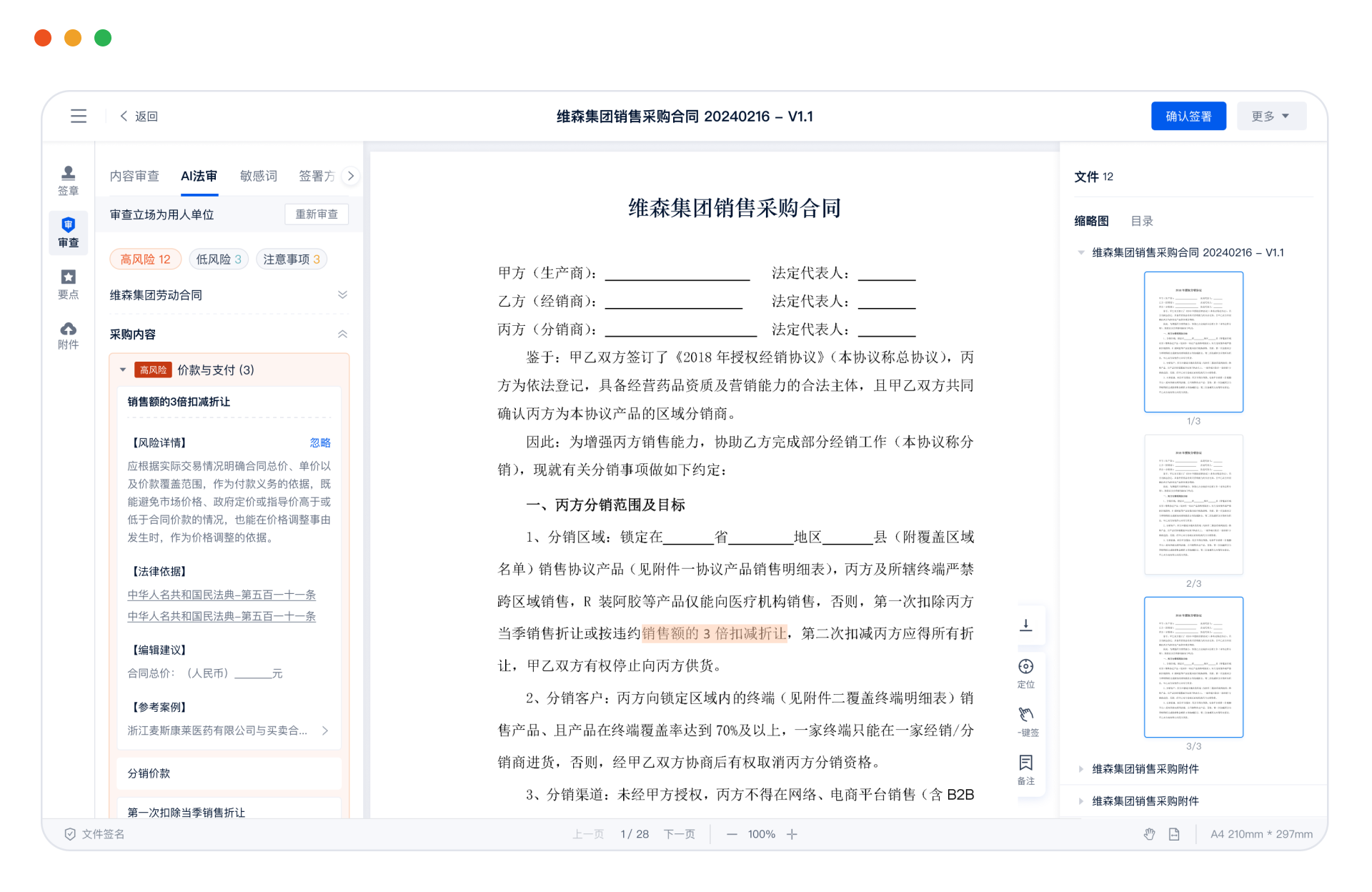Screen dimensions: 1372x892
Task: Select the 定位 locate tool
Action: (1027, 672)
